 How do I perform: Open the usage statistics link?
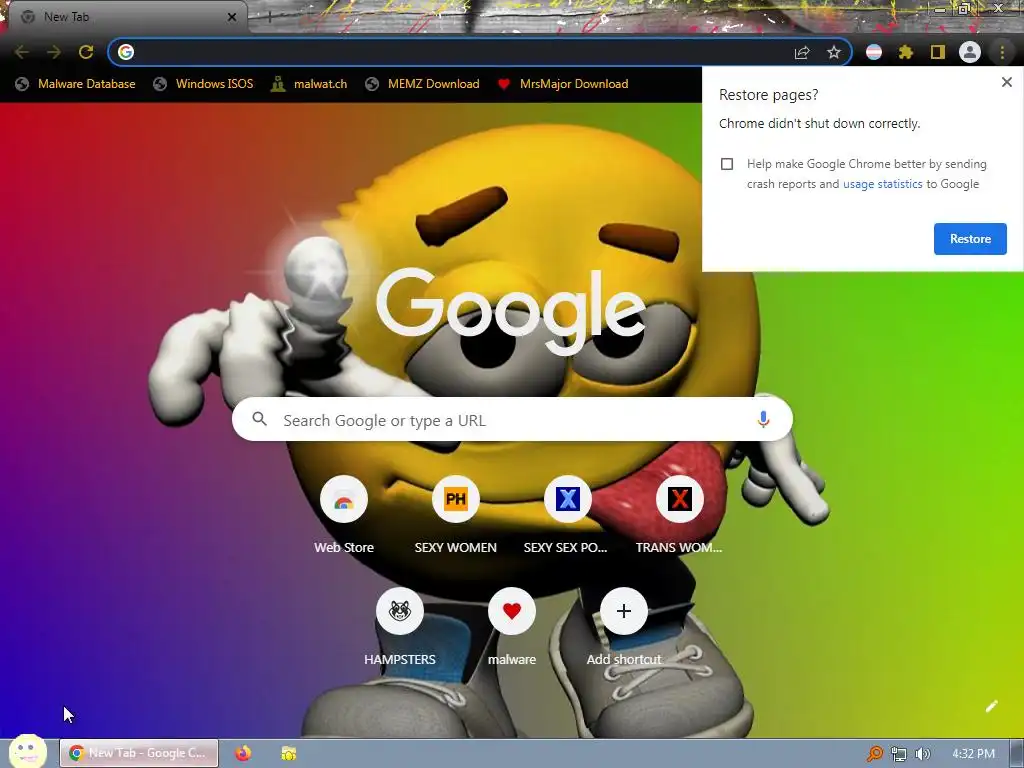[882, 184]
